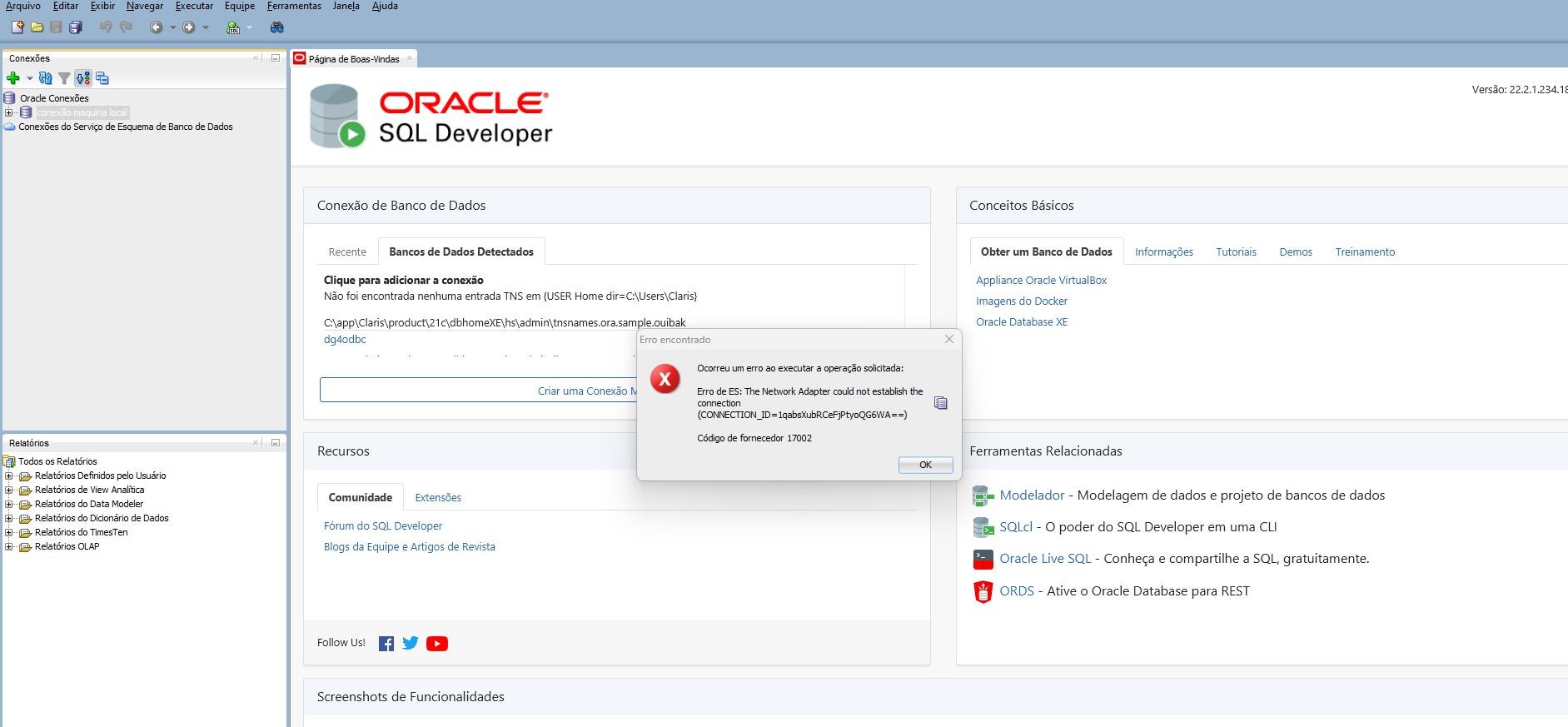Click the SQLcl terminal icon
The width and height of the screenshot is (1568, 727).
click(x=983, y=527)
